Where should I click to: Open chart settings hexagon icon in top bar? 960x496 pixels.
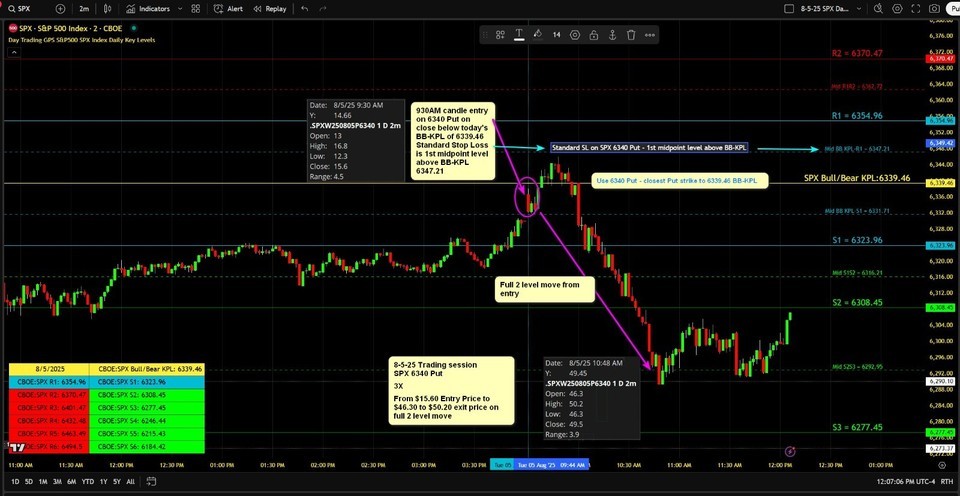[897, 9]
